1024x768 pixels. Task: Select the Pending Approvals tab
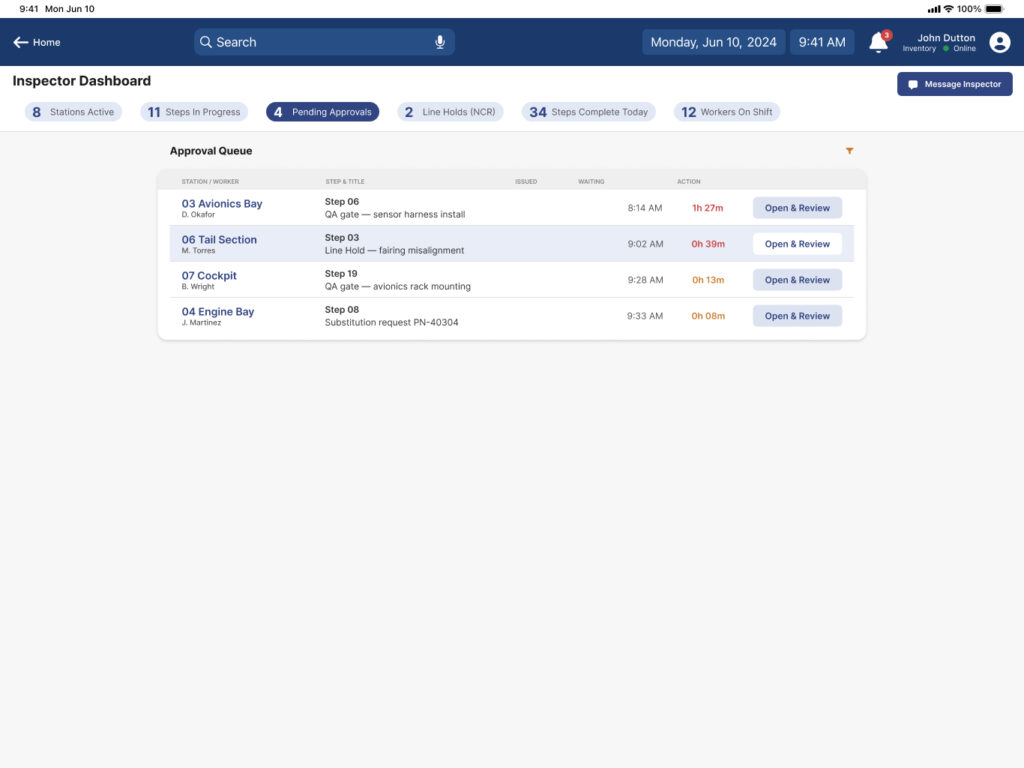coord(323,112)
